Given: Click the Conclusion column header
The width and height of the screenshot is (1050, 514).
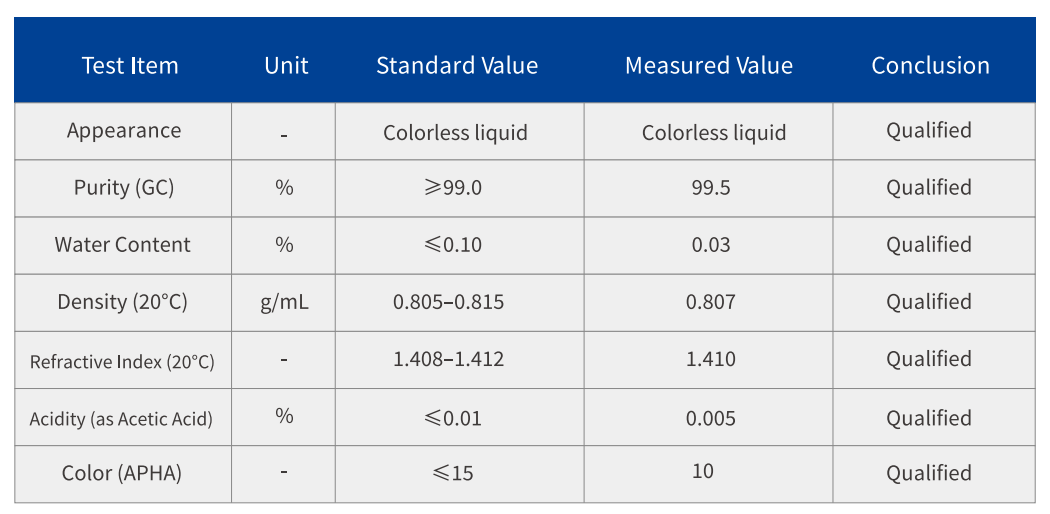Looking at the screenshot, I should [930, 66].
